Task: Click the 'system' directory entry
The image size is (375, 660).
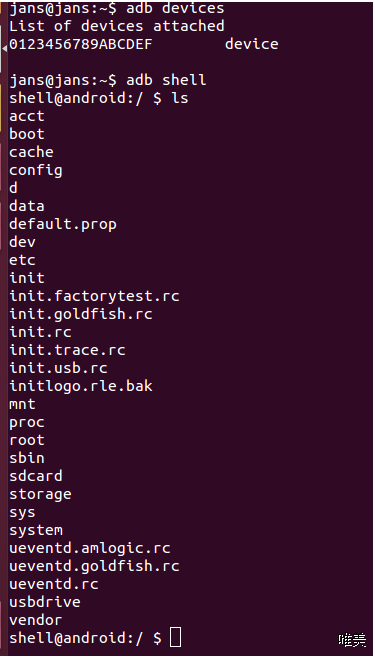Action: 36,530
